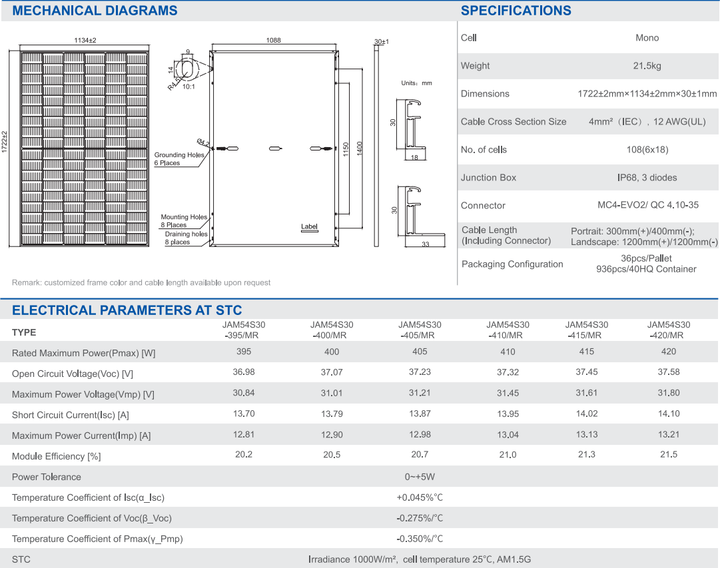
Task: Click the Imp value 13.21
Action: tap(669, 434)
